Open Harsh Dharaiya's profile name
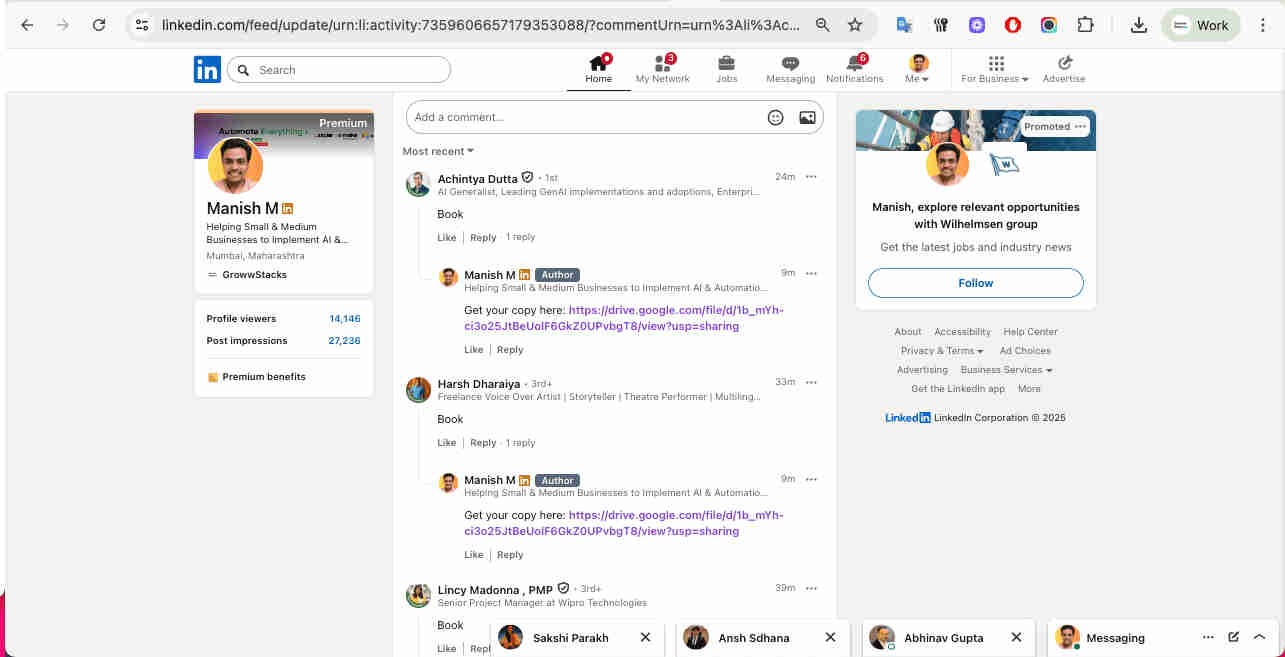The image size is (1285, 657). (478, 384)
